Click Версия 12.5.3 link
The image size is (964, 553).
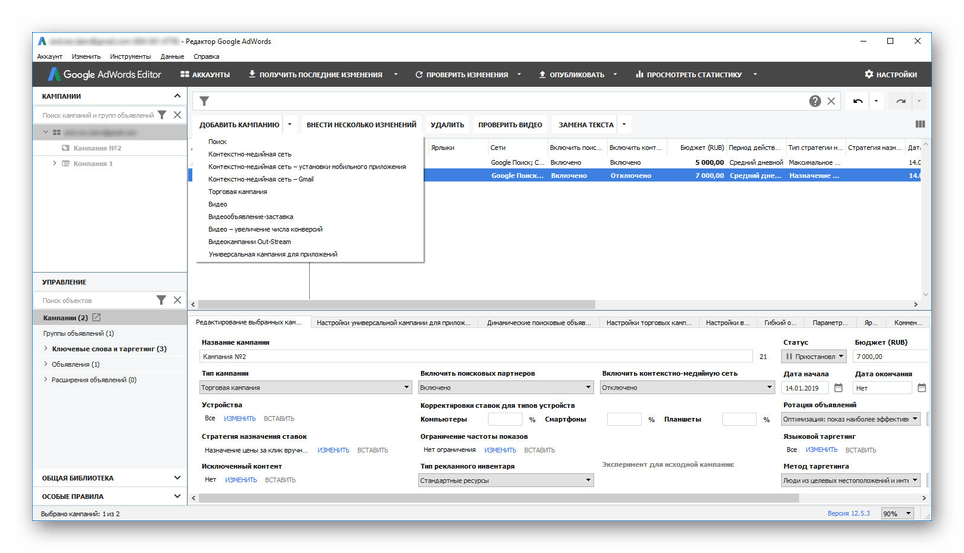click(x=848, y=513)
